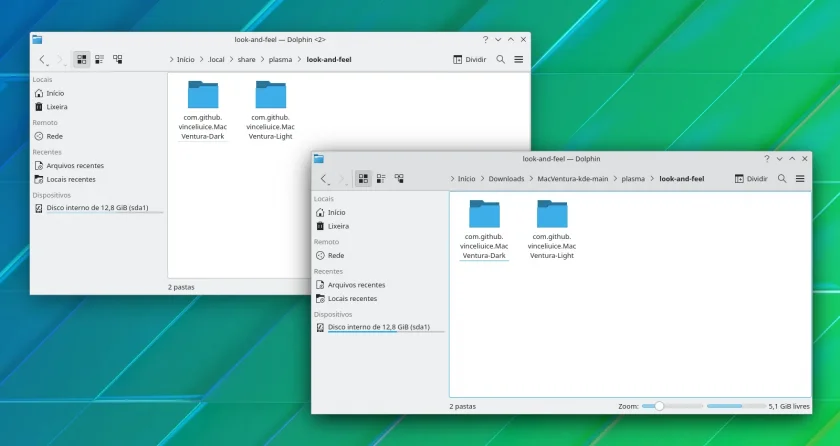This screenshot has width=840, height=446.
Task: Switch to details view in front Dolphin window
Action: click(x=399, y=179)
